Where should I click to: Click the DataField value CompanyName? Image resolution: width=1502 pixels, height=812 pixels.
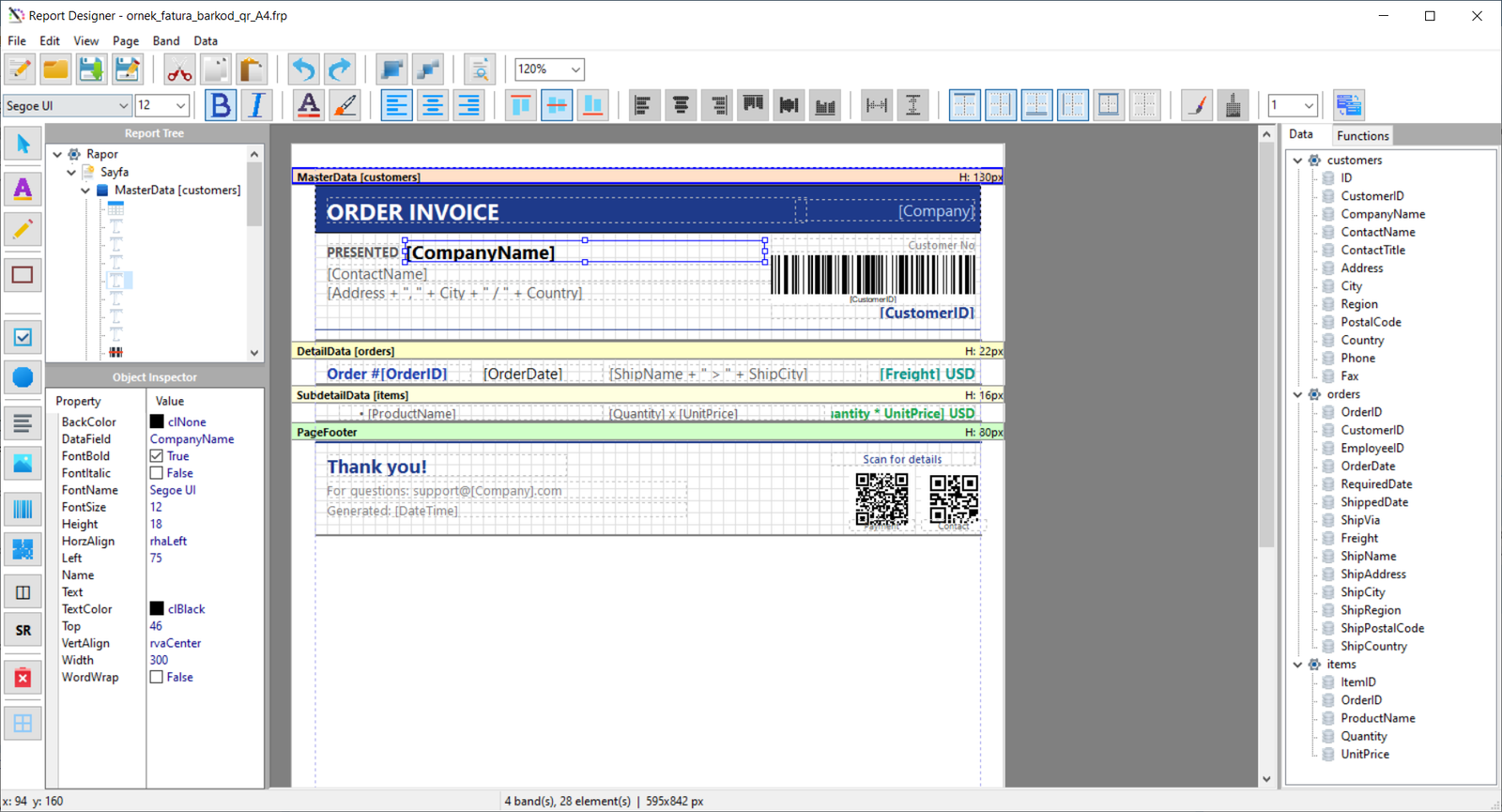pos(192,439)
